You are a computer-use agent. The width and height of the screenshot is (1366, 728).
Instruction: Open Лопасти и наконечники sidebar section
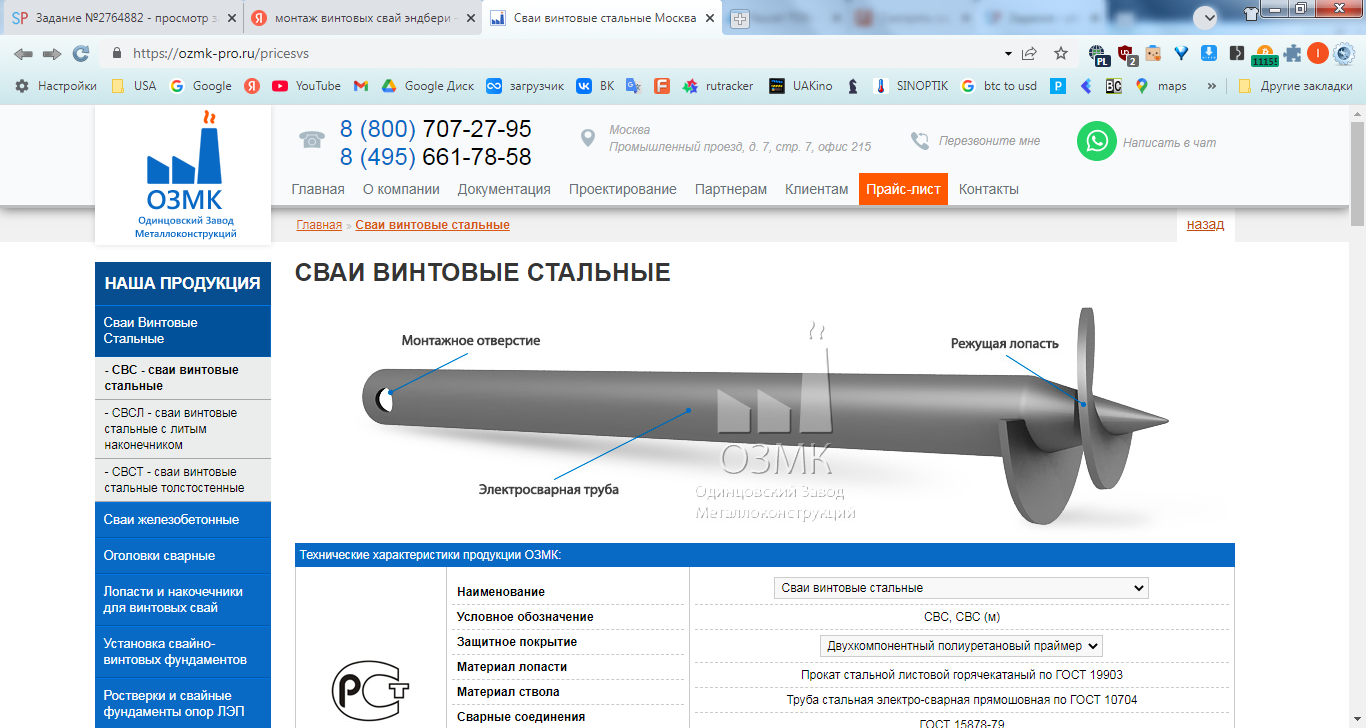pyautogui.click(x=183, y=600)
